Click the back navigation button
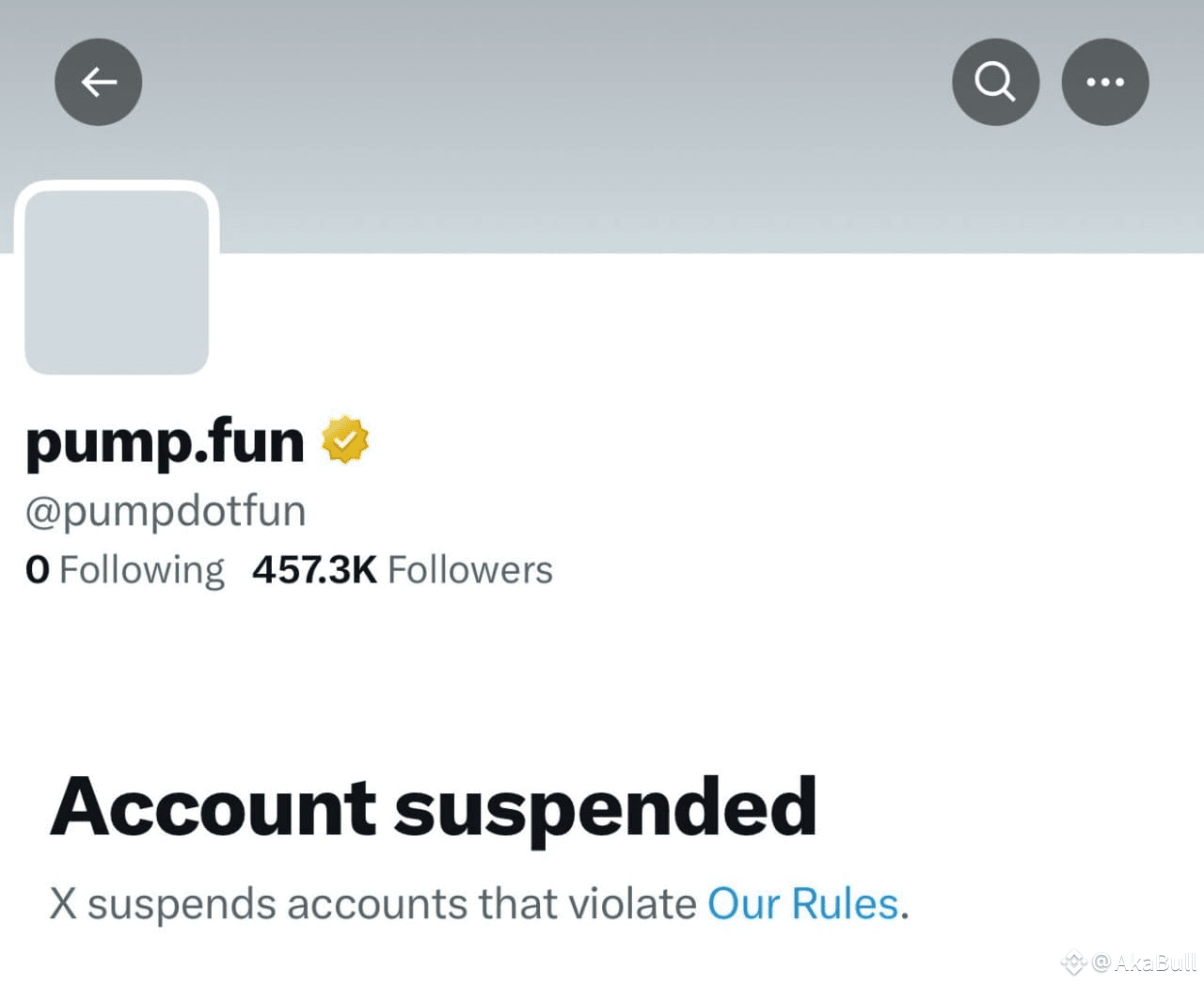This screenshot has height=986, width=1204. pyautogui.click(x=98, y=82)
